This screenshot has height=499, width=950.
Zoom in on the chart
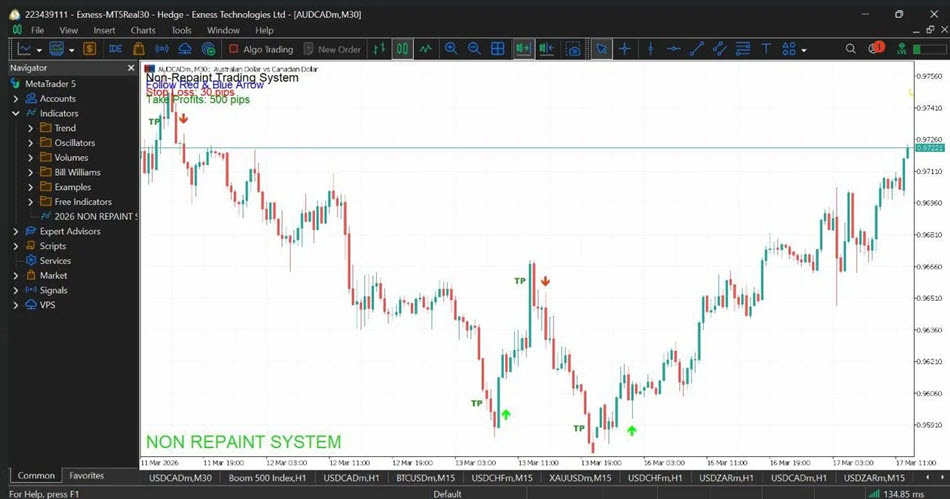pyautogui.click(x=451, y=49)
